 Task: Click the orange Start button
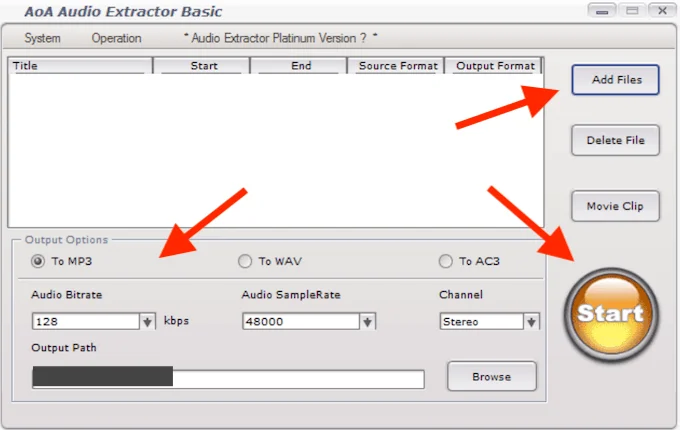click(x=611, y=315)
